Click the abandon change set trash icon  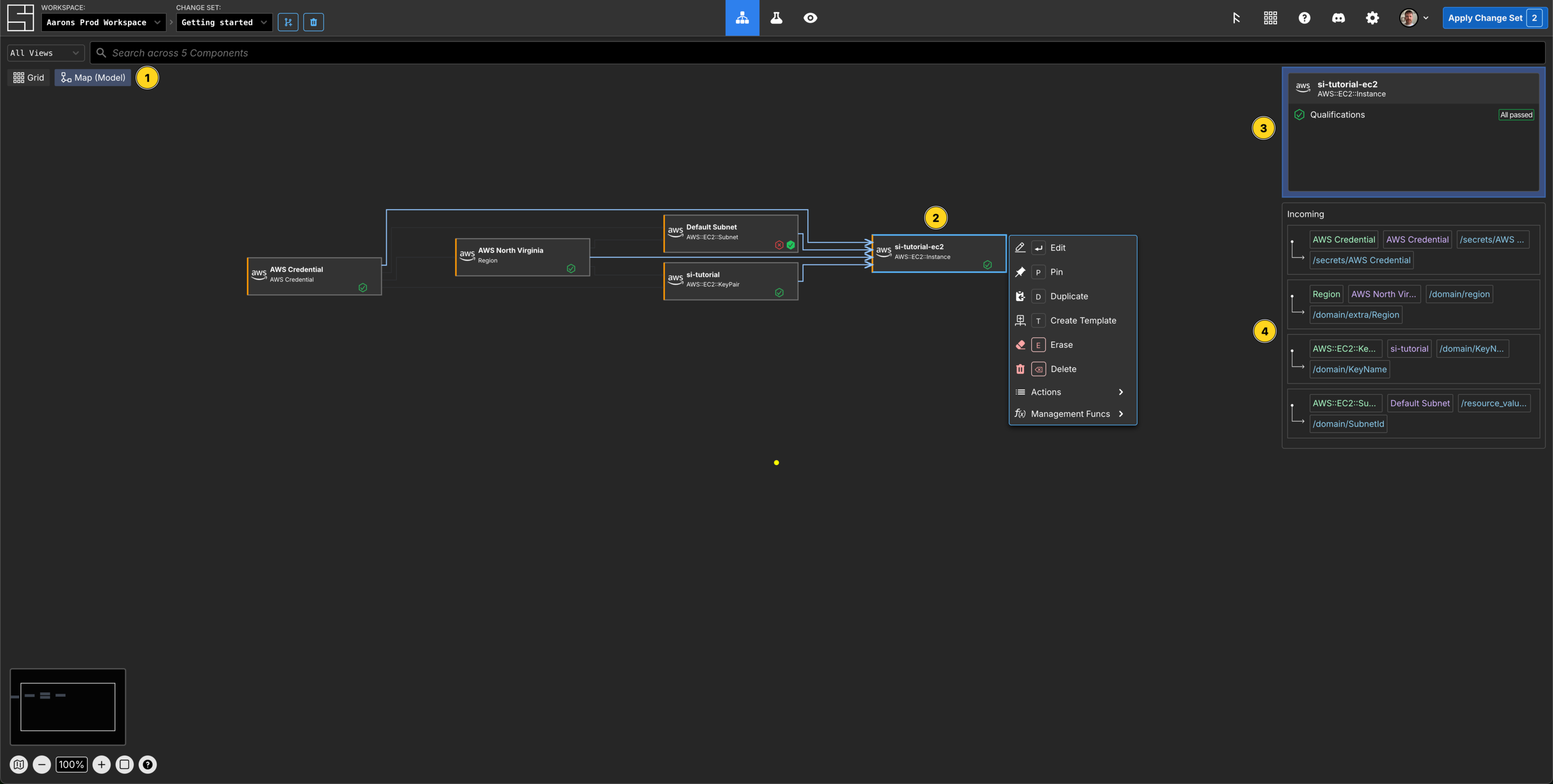click(x=313, y=22)
